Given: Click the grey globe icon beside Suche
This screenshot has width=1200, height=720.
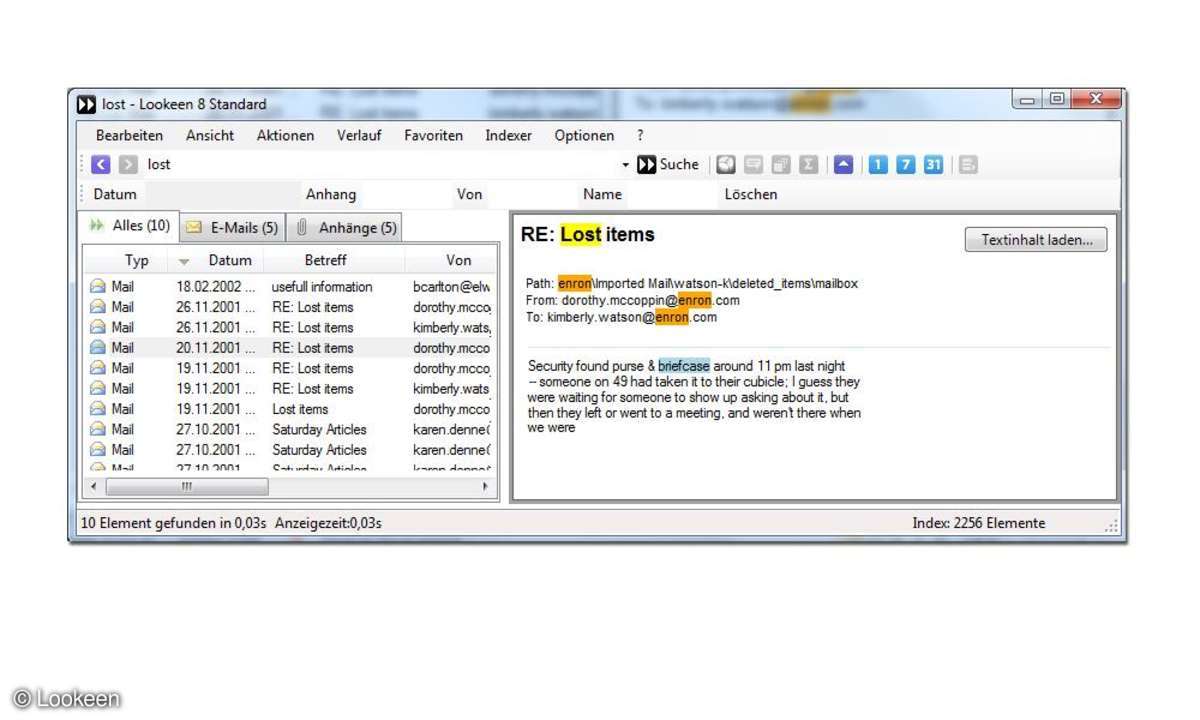Looking at the screenshot, I should 726,165.
